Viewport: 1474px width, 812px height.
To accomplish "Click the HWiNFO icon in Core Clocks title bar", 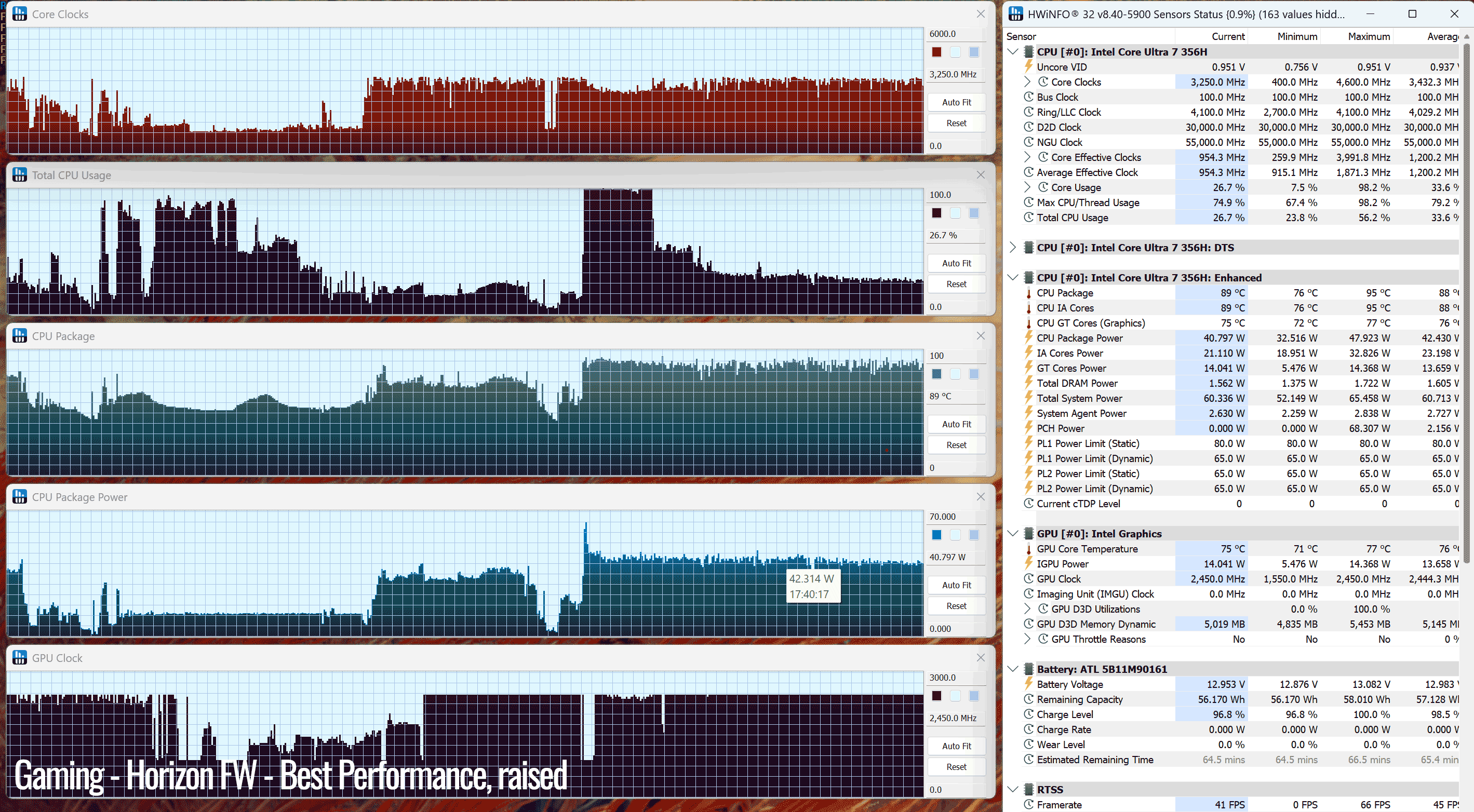I will click(19, 13).
